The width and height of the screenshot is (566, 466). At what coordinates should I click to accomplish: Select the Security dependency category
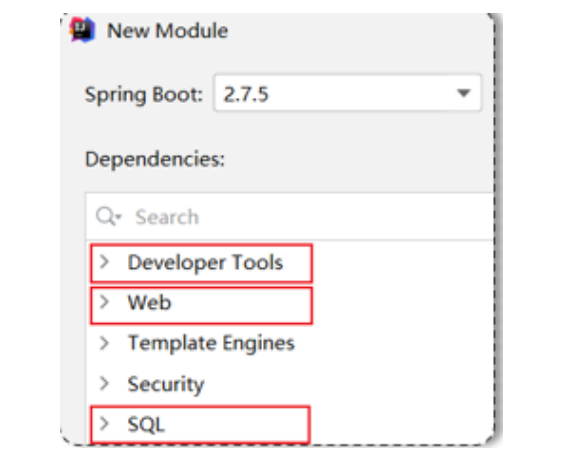click(x=166, y=384)
